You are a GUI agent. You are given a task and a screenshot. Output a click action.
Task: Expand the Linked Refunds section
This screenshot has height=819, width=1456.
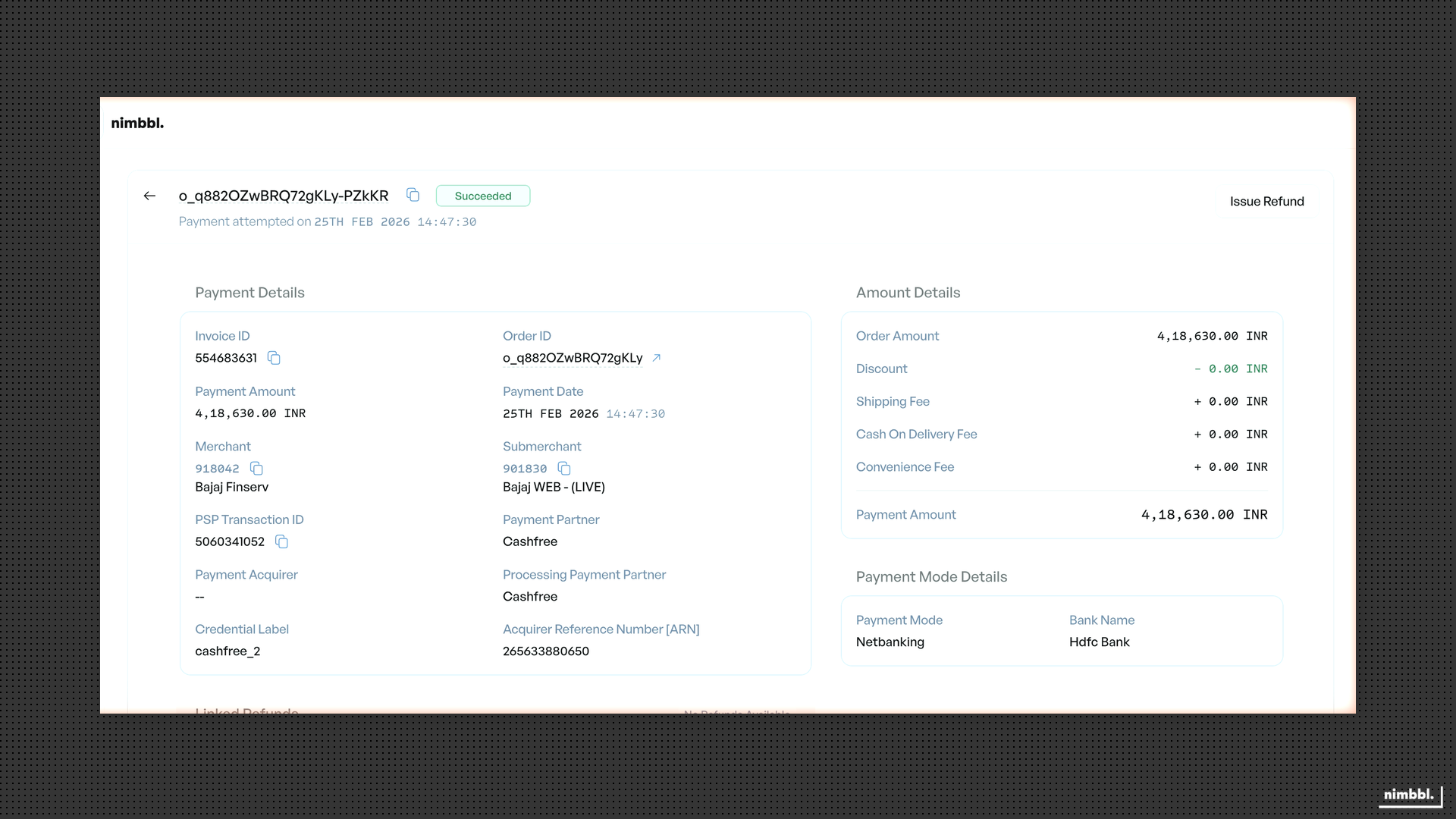(x=246, y=711)
